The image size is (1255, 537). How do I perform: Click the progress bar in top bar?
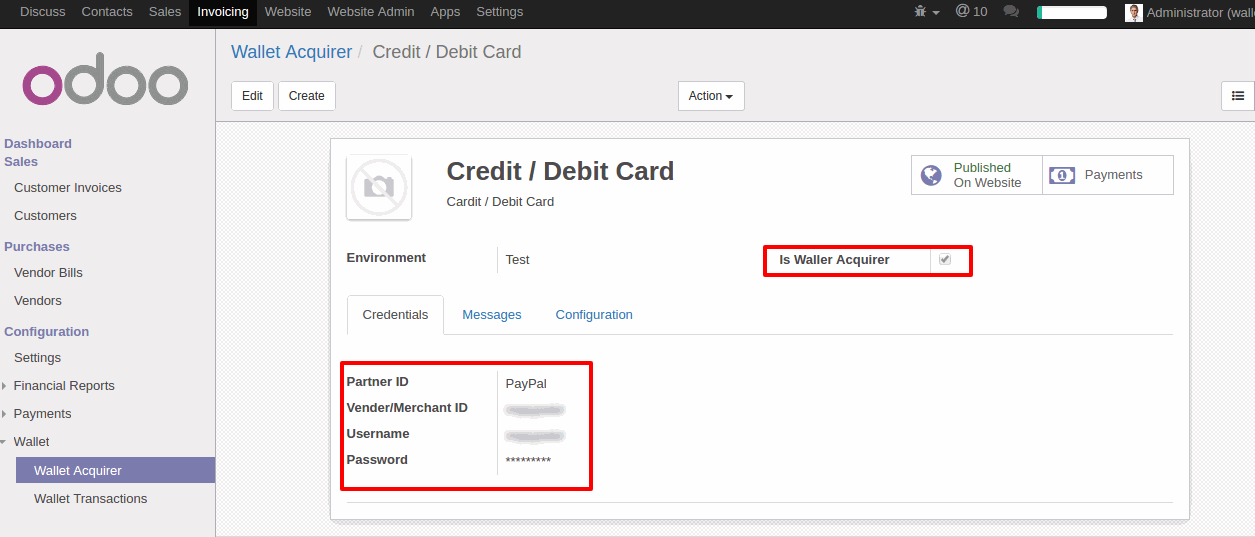1072,12
